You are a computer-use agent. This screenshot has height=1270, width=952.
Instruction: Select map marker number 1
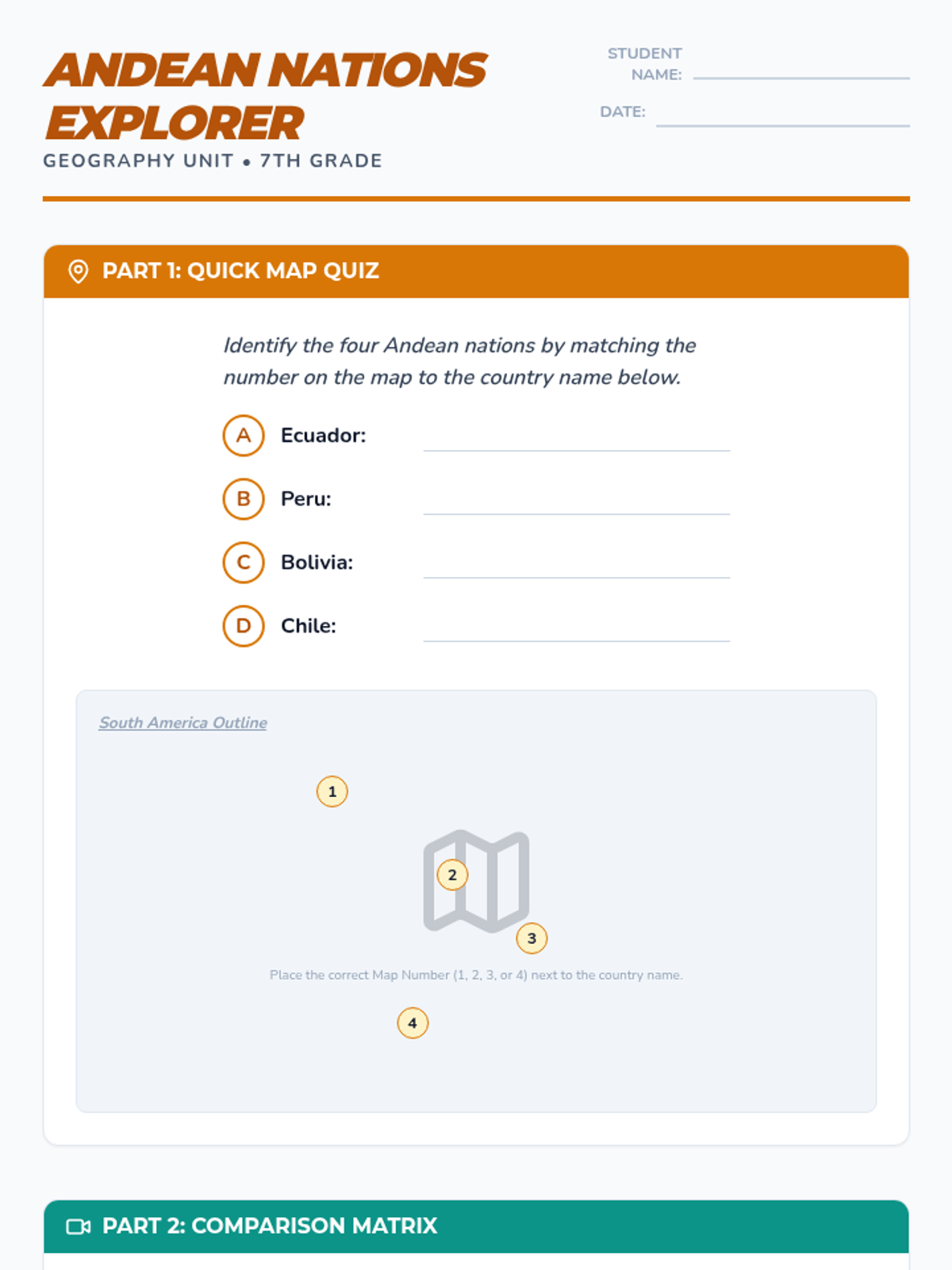[x=332, y=791]
